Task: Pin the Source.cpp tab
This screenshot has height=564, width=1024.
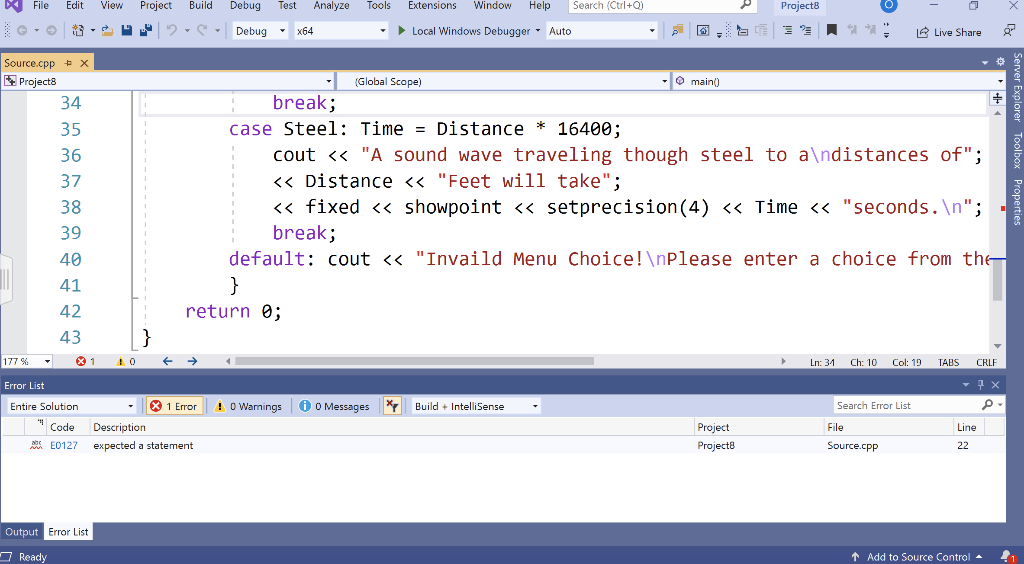Action: pyautogui.click(x=68, y=63)
